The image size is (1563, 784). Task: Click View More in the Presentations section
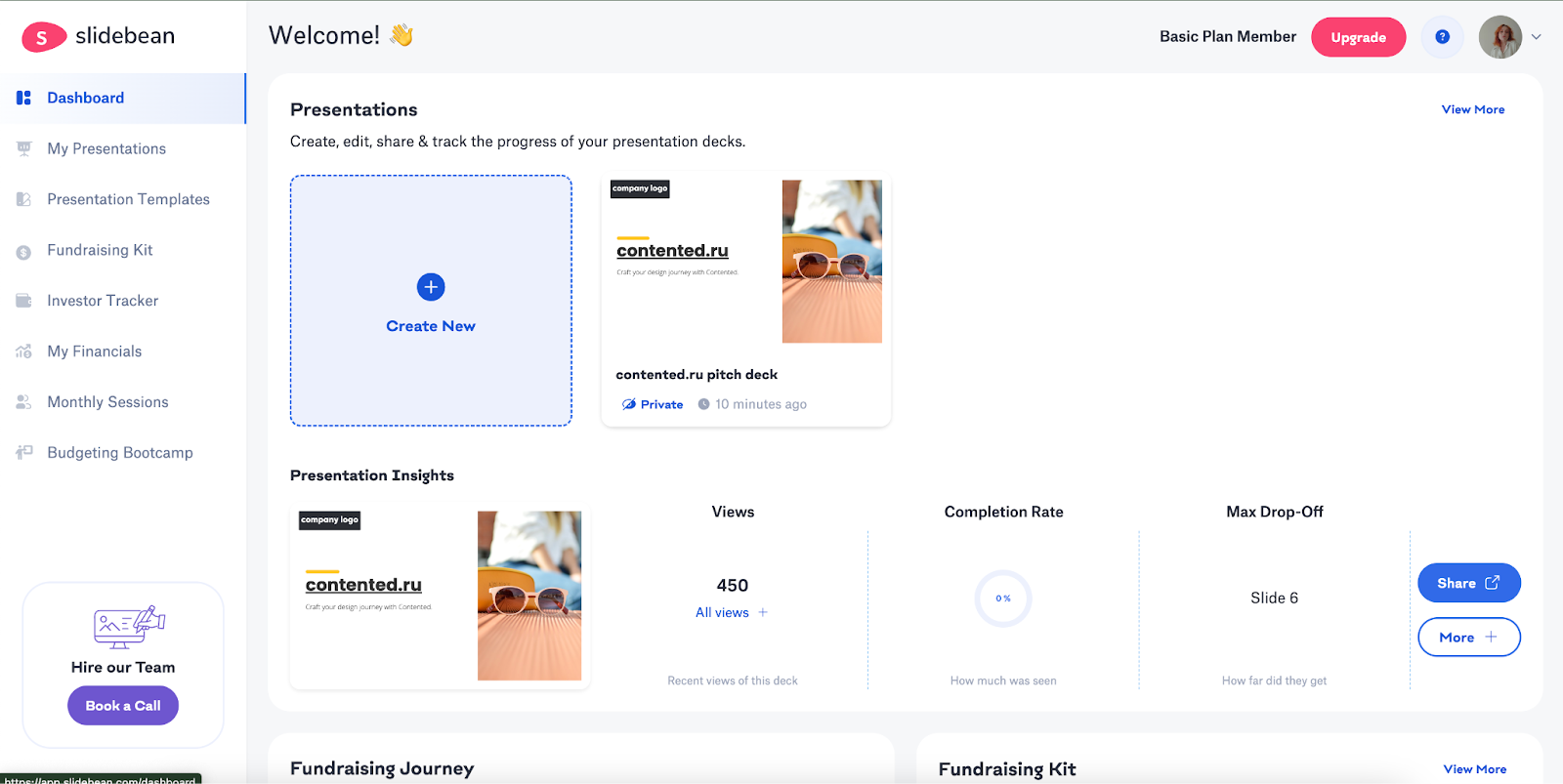[x=1473, y=109]
